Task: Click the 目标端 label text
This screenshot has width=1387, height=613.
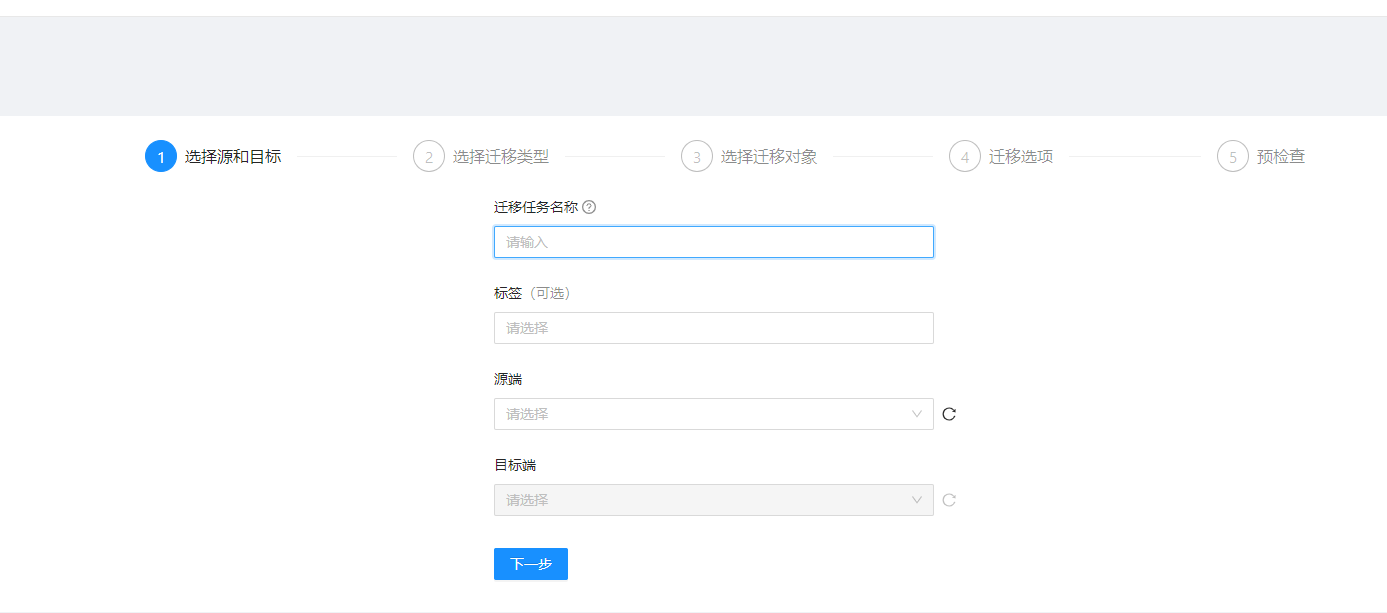Action: coord(515,466)
